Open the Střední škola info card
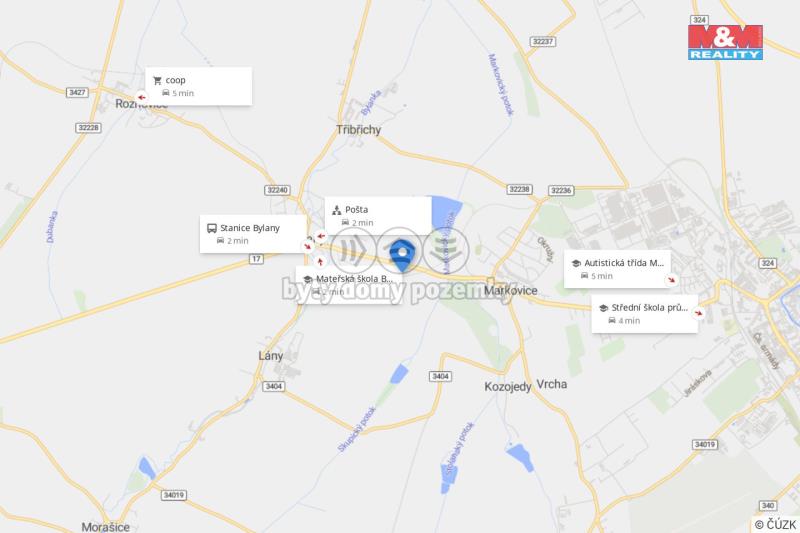 [x=645, y=314]
